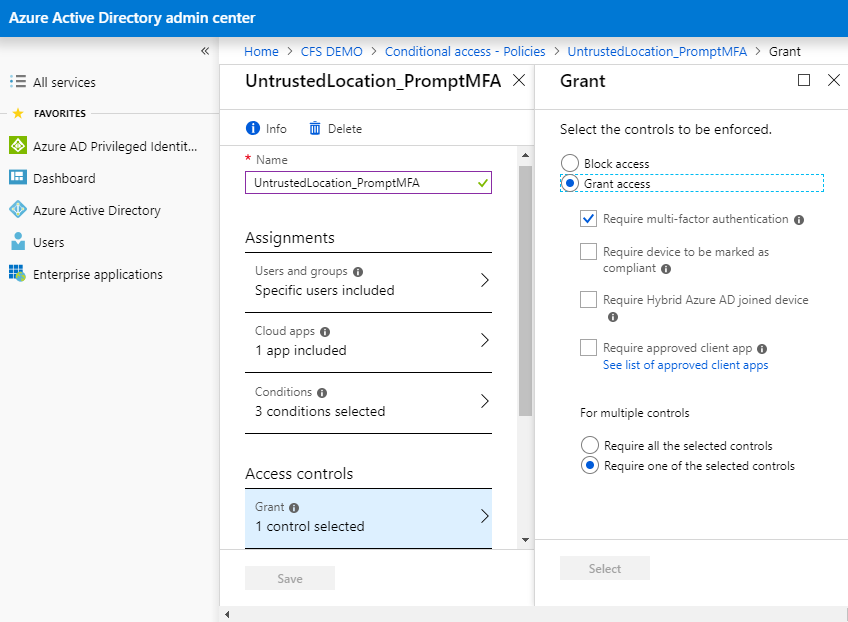Show info for Require multi-factor authentication
The image size is (848, 622).
point(799,220)
